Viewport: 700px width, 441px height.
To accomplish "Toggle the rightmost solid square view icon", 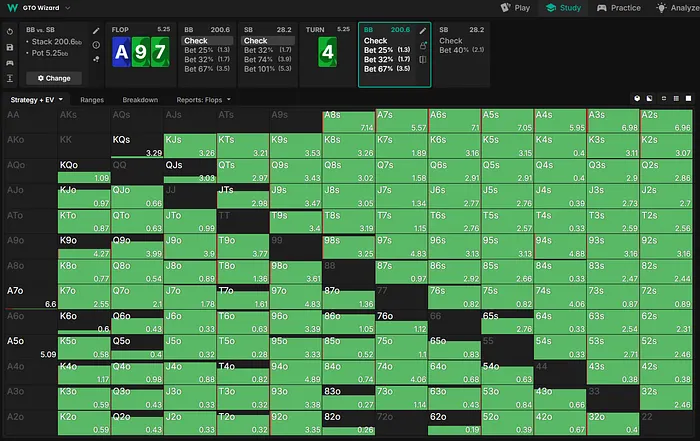I will point(689,100).
